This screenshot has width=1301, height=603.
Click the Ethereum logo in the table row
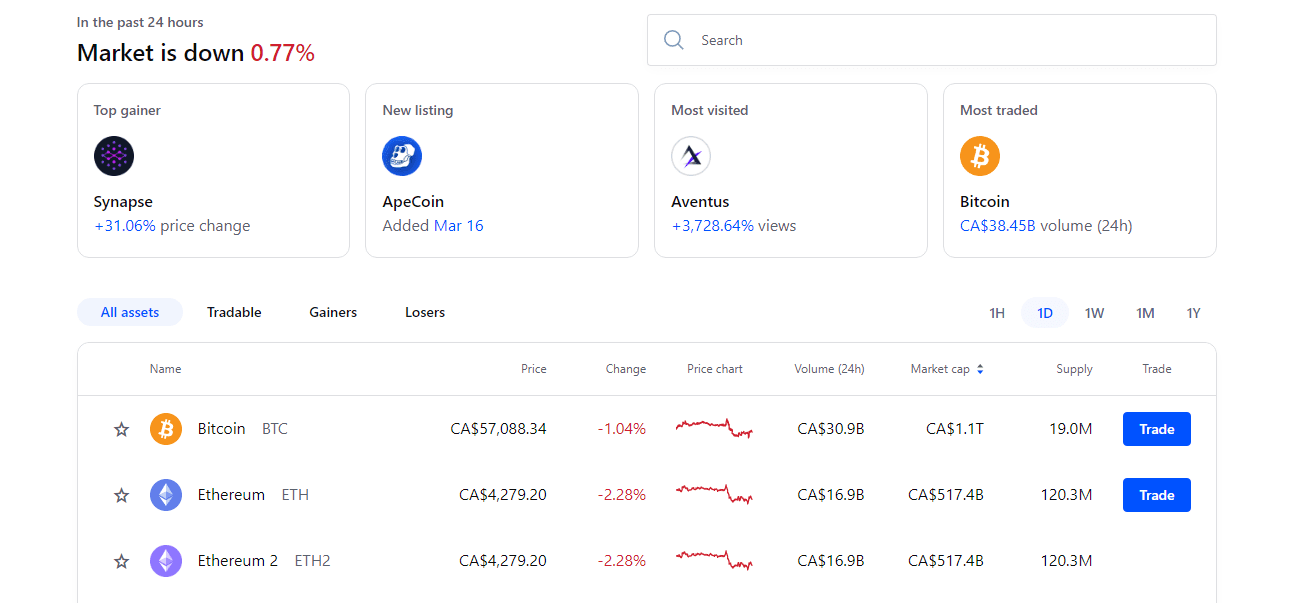(166, 495)
